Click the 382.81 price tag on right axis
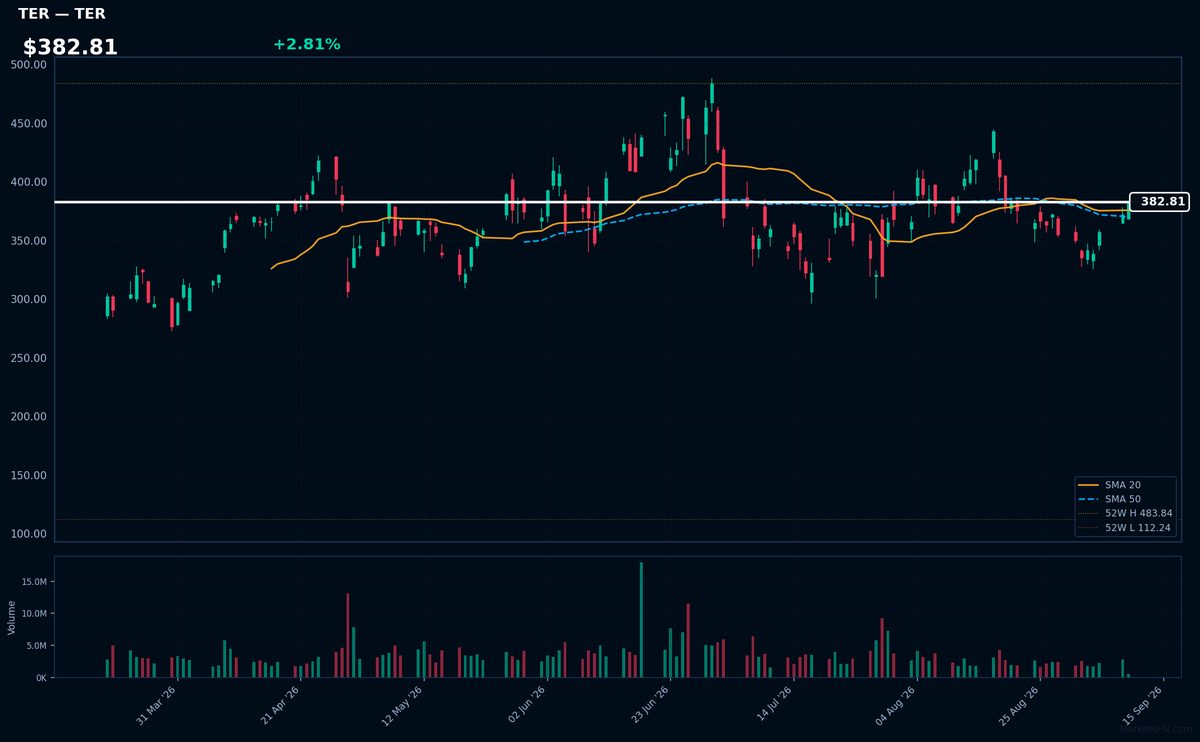Image resolution: width=1200 pixels, height=742 pixels. pos(1159,202)
